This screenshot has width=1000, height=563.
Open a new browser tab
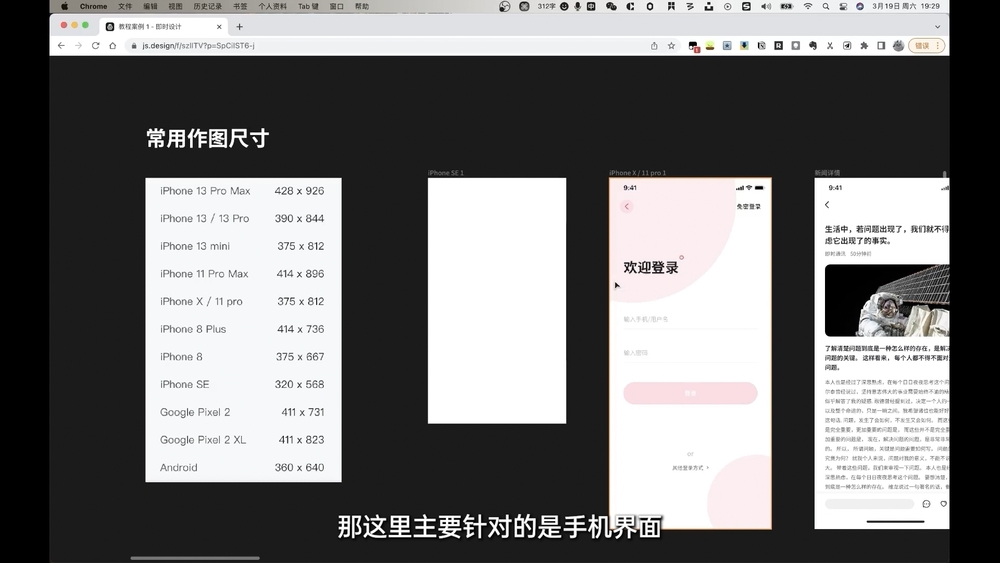[x=239, y=27]
